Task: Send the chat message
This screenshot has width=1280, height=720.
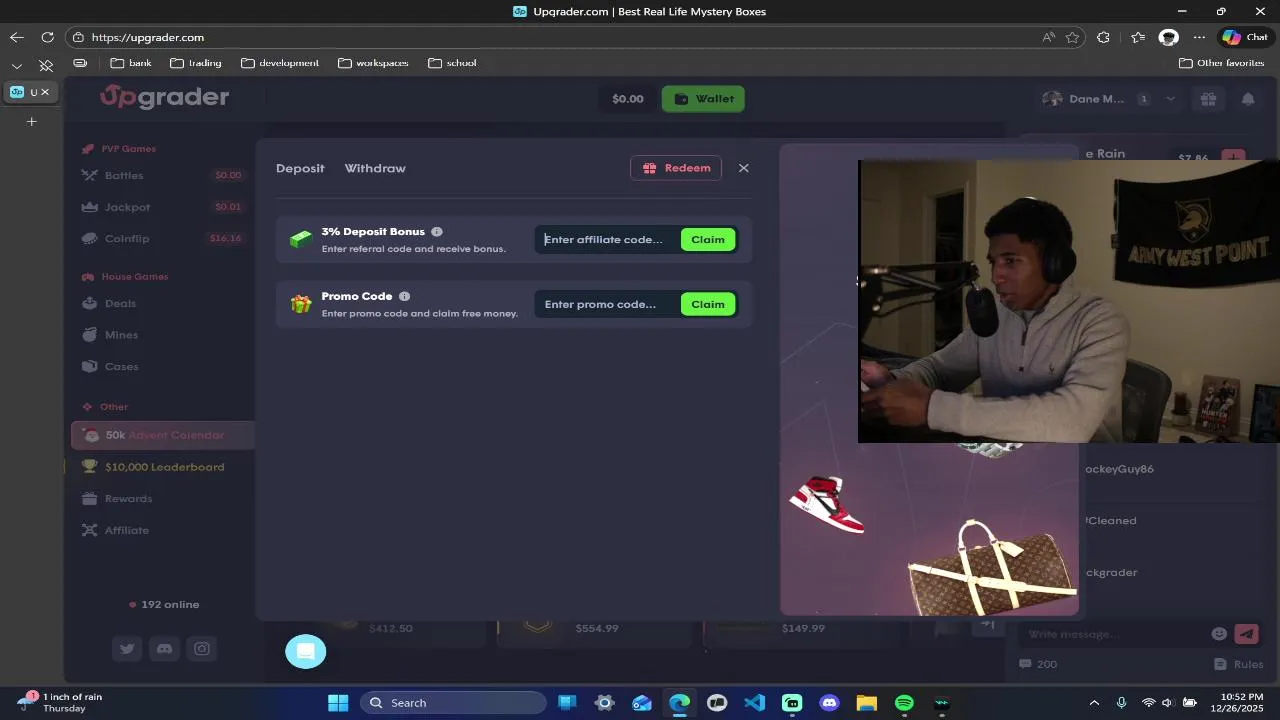Action: click(x=1246, y=634)
